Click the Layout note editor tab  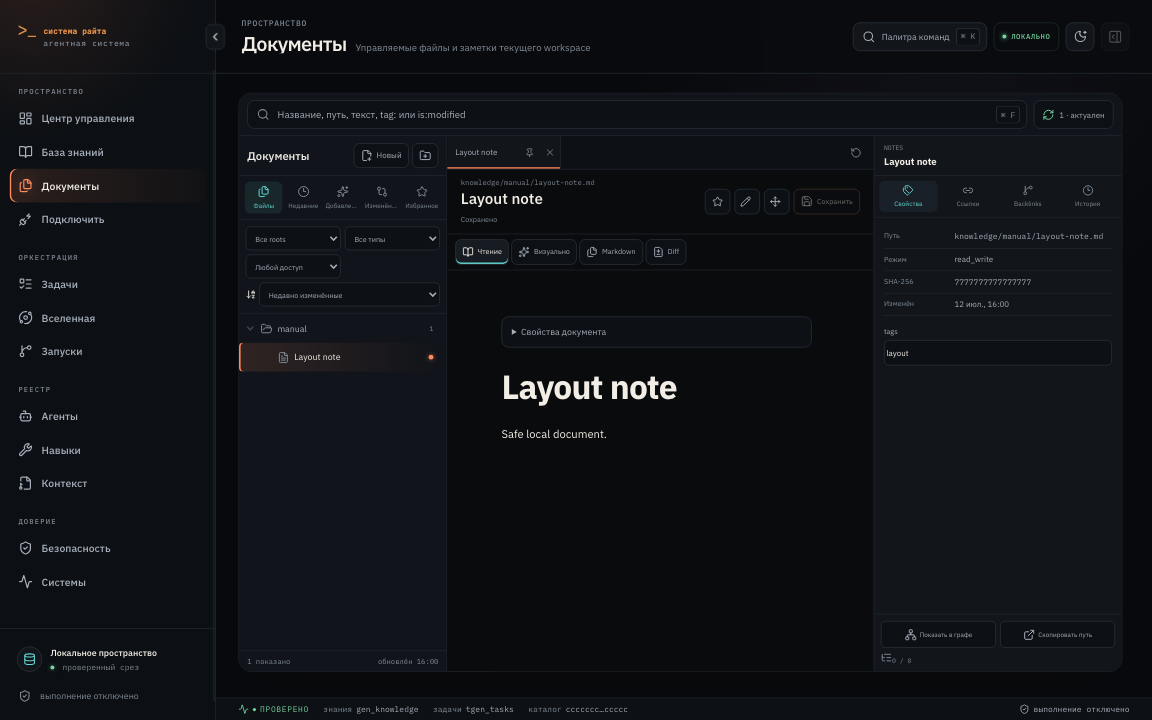pyautogui.click(x=476, y=152)
